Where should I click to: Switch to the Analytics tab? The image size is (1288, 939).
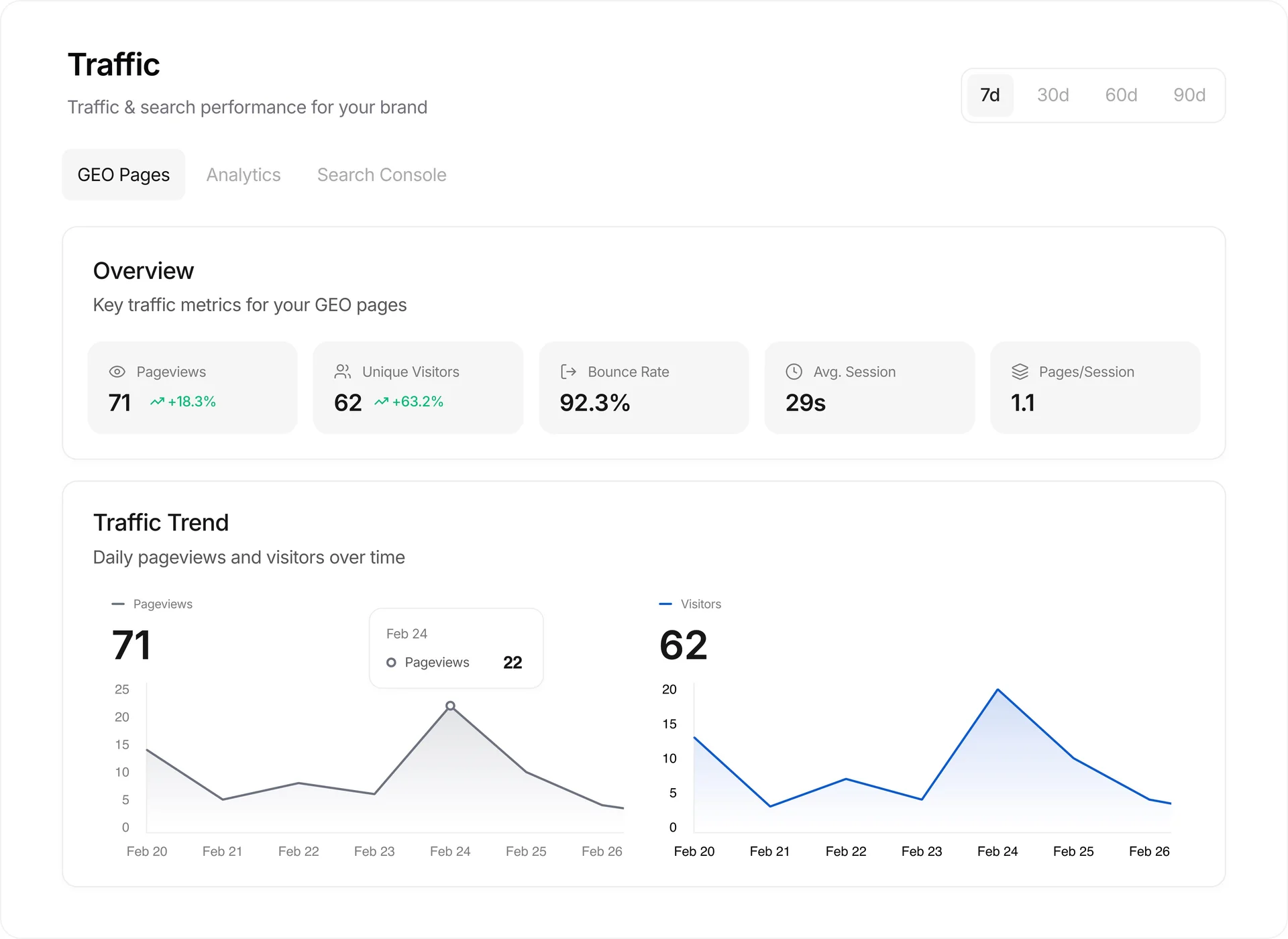pos(243,174)
